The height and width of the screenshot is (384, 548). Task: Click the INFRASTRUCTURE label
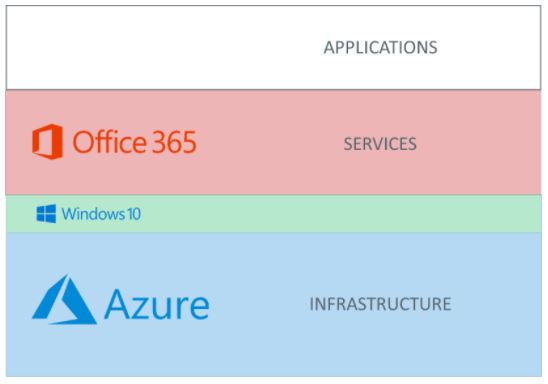coord(380,304)
